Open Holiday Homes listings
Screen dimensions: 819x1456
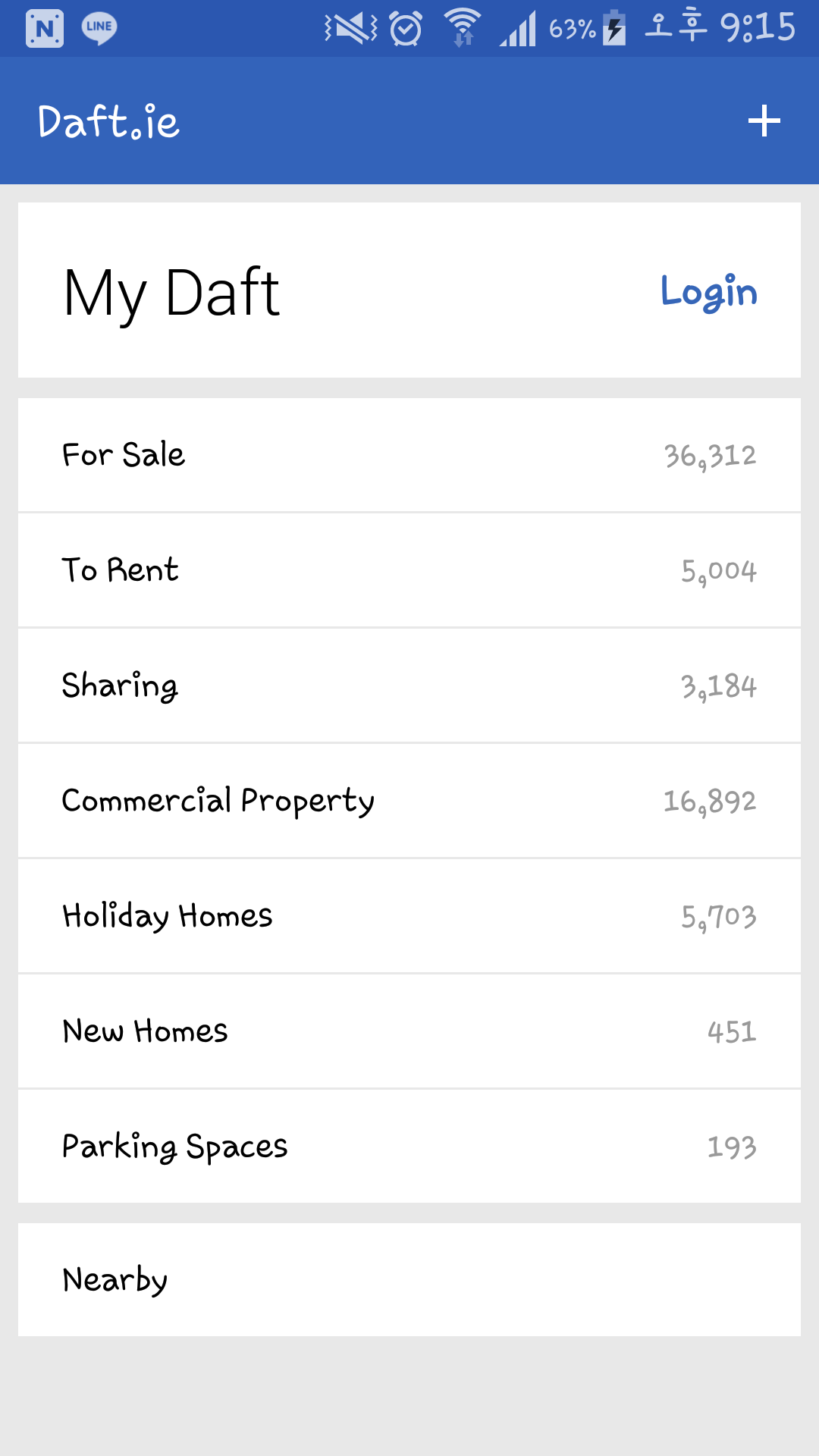pyautogui.click(x=409, y=916)
